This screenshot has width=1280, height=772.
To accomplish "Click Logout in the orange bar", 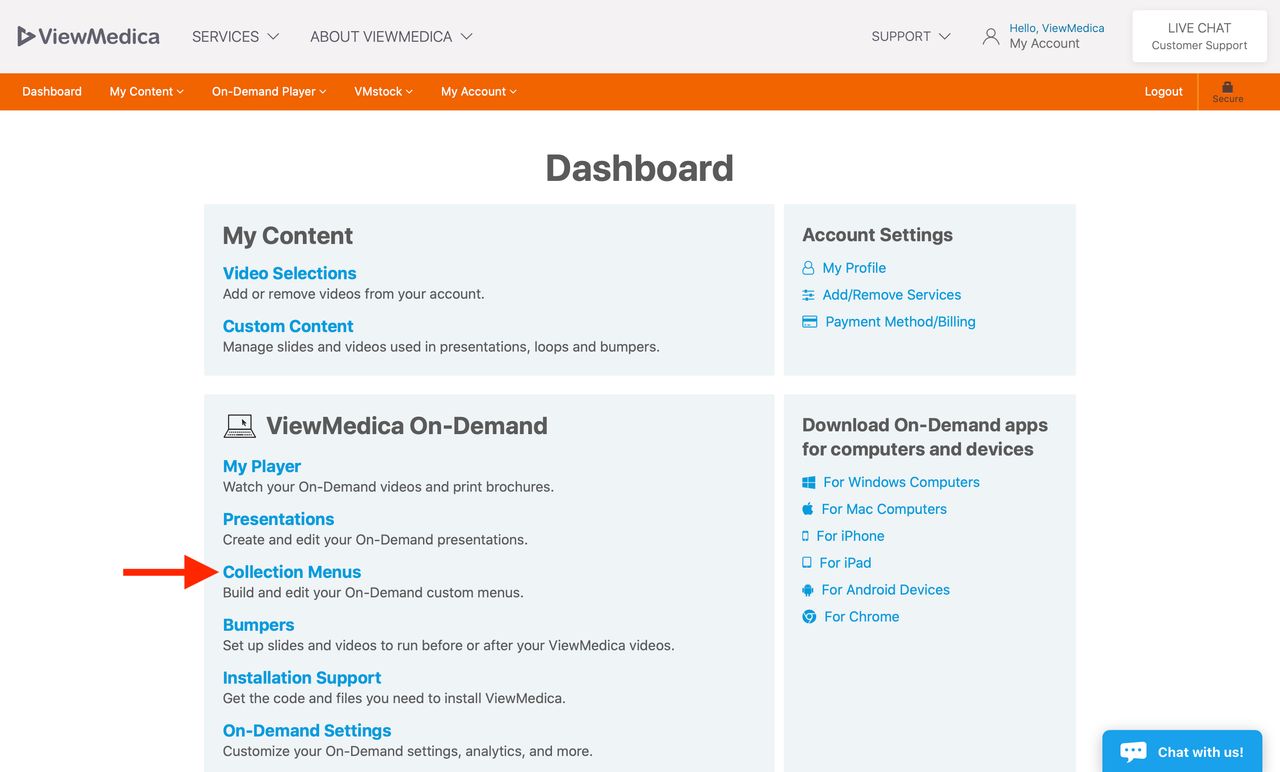I will pos(1164,92).
